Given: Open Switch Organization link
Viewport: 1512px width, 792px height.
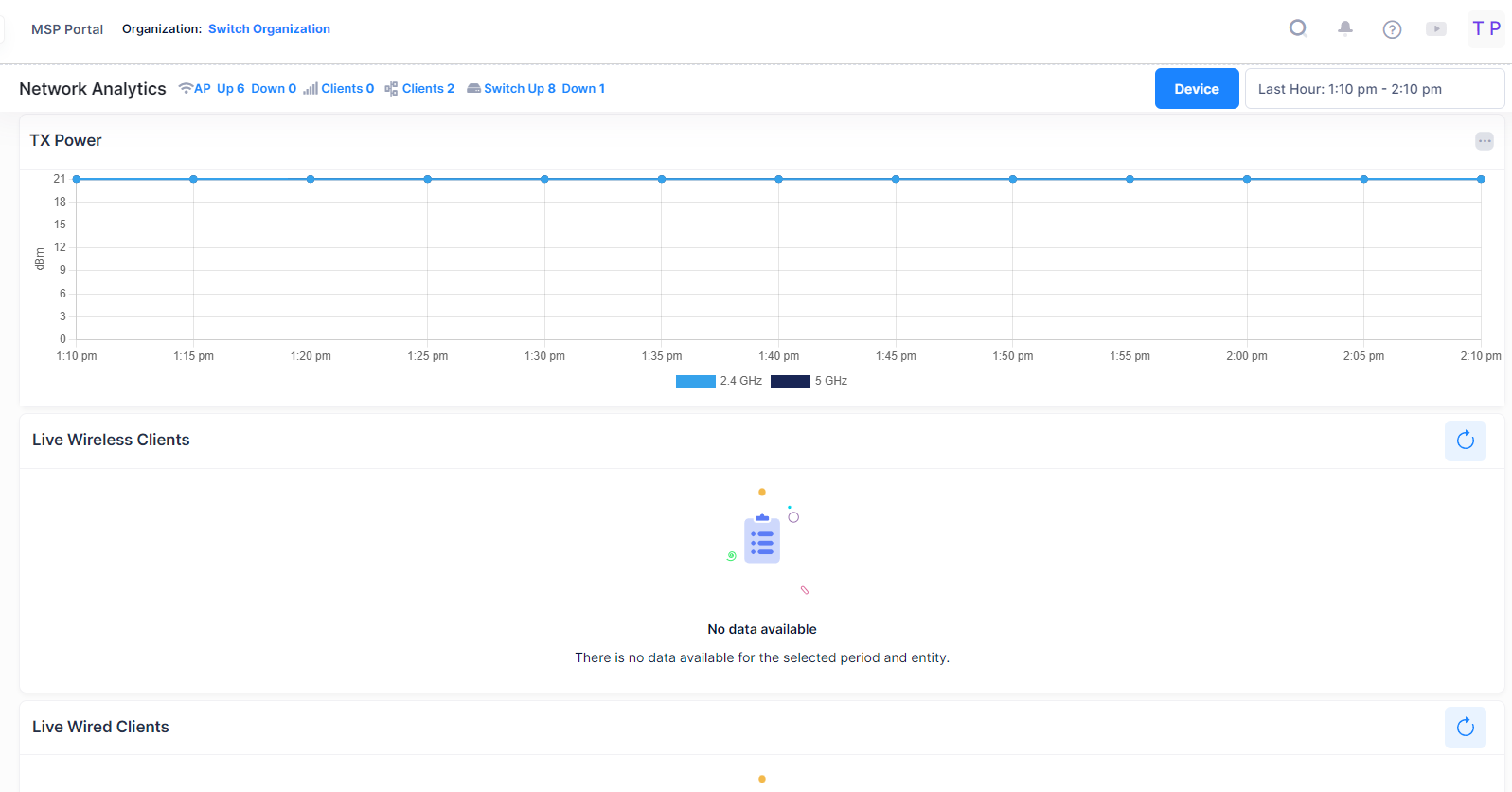Looking at the screenshot, I should click(269, 29).
